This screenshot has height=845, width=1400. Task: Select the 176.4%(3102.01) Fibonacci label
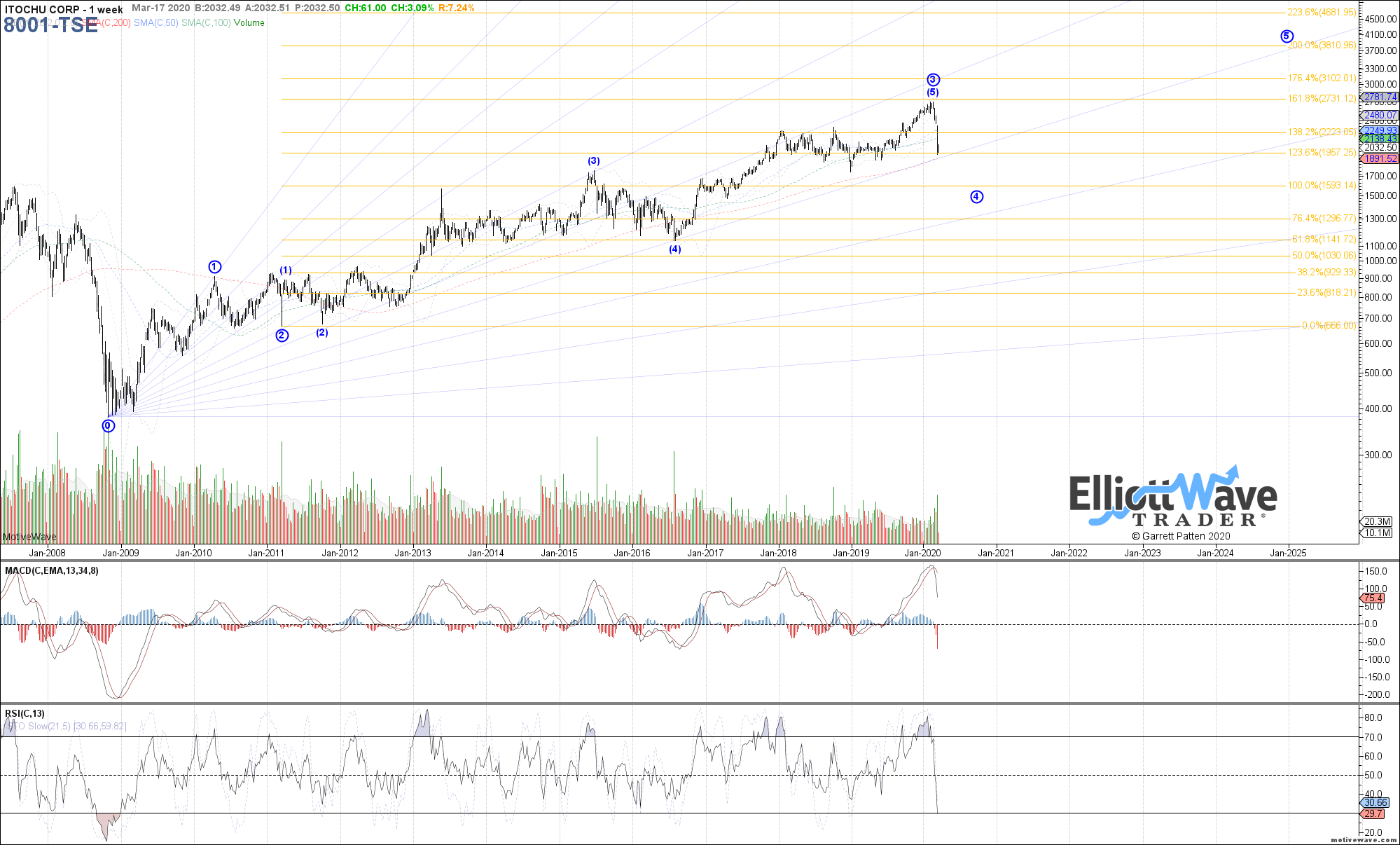[x=1322, y=78]
